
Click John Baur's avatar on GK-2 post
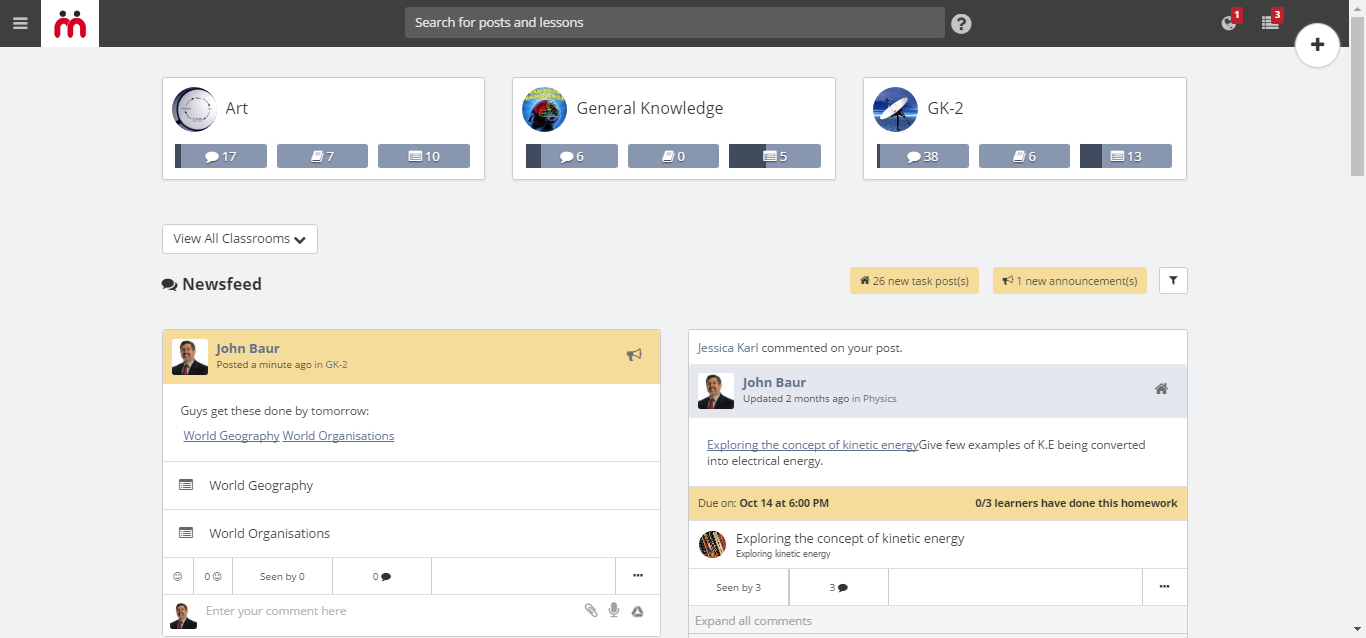pos(190,357)
